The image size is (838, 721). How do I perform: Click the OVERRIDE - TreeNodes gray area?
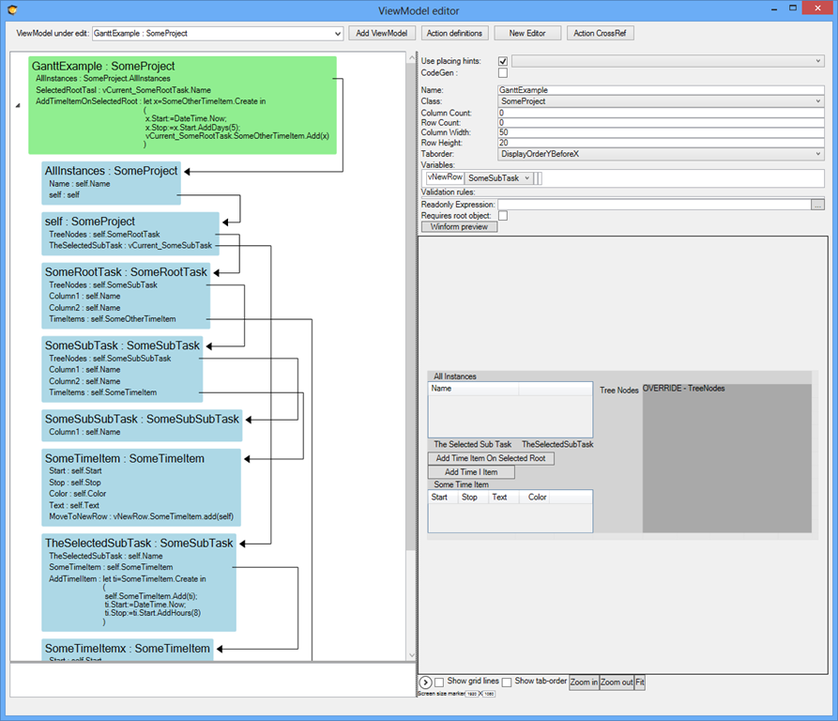pos(727,458)
